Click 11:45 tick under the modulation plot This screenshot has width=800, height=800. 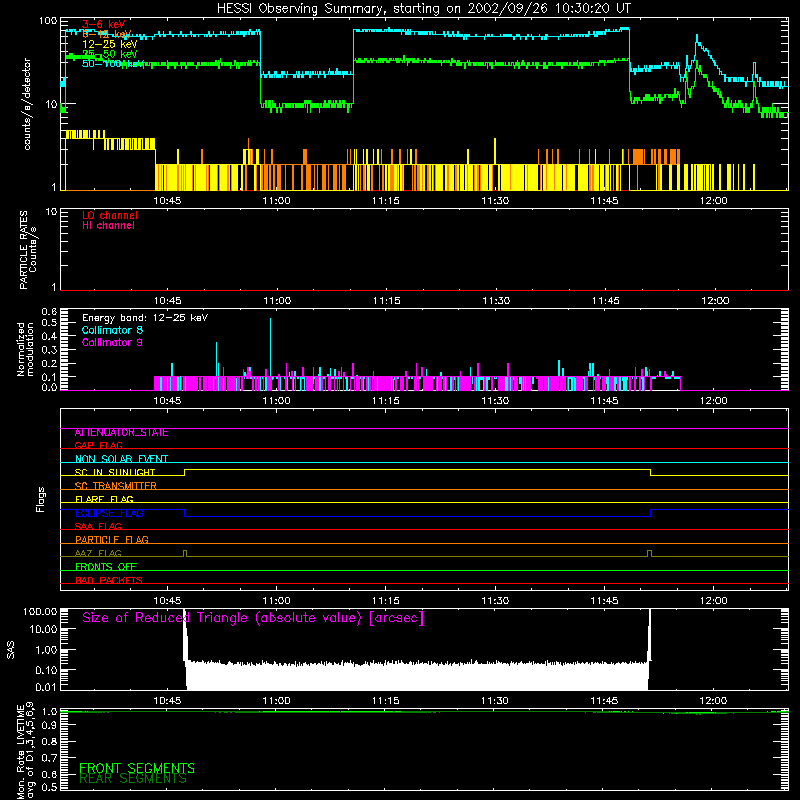click(x=605, y=401)
